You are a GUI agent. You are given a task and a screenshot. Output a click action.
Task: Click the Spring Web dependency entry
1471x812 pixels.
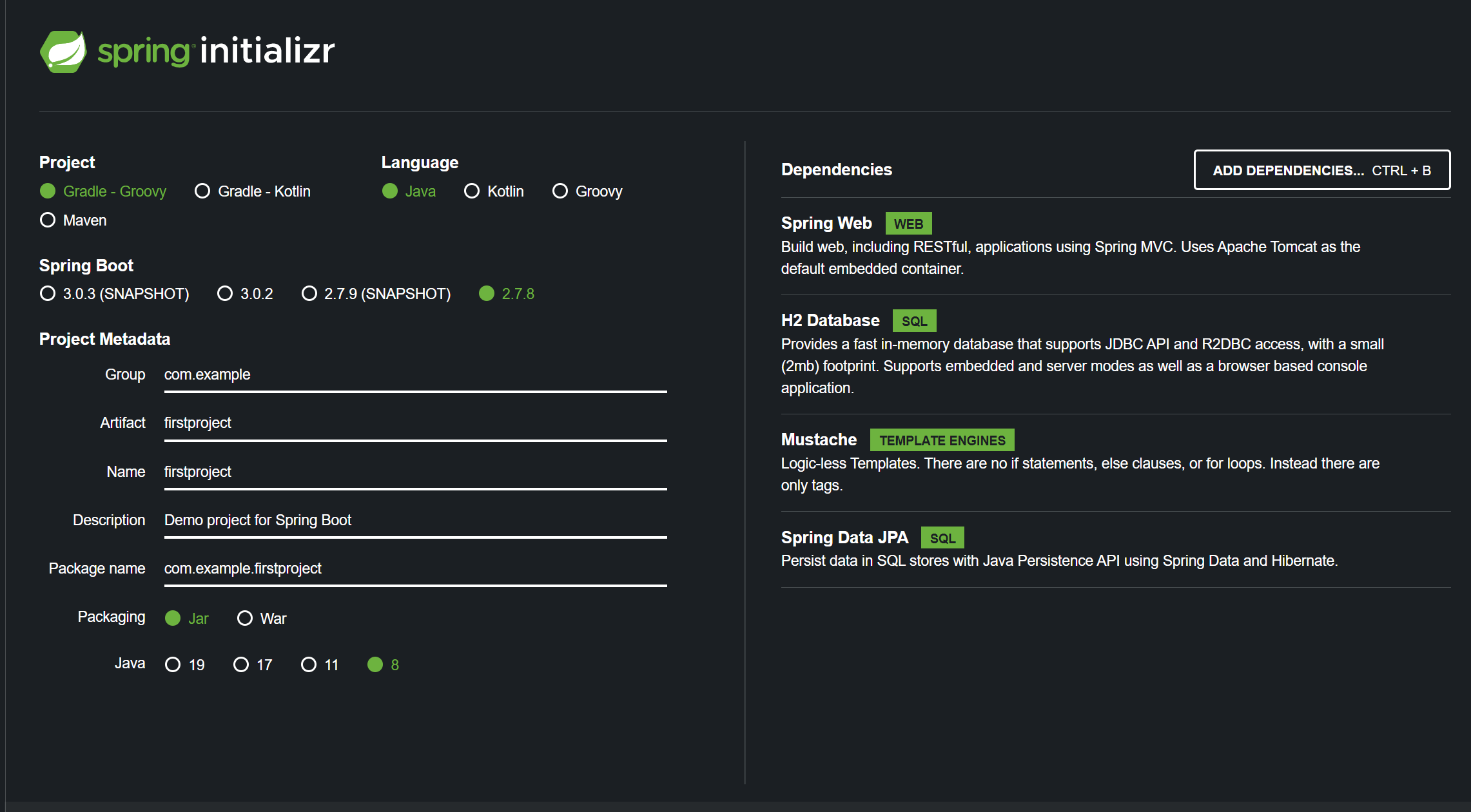[826, 224]
